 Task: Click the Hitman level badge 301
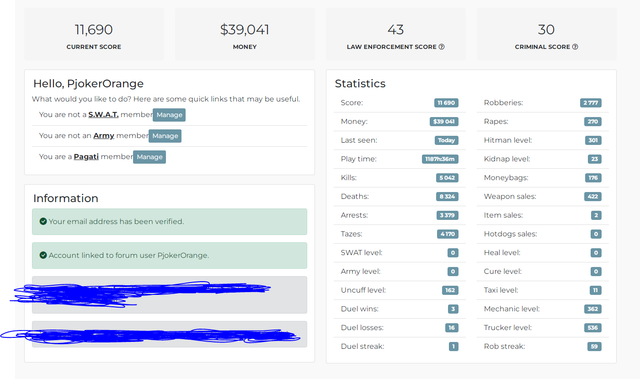click(593, 140)
